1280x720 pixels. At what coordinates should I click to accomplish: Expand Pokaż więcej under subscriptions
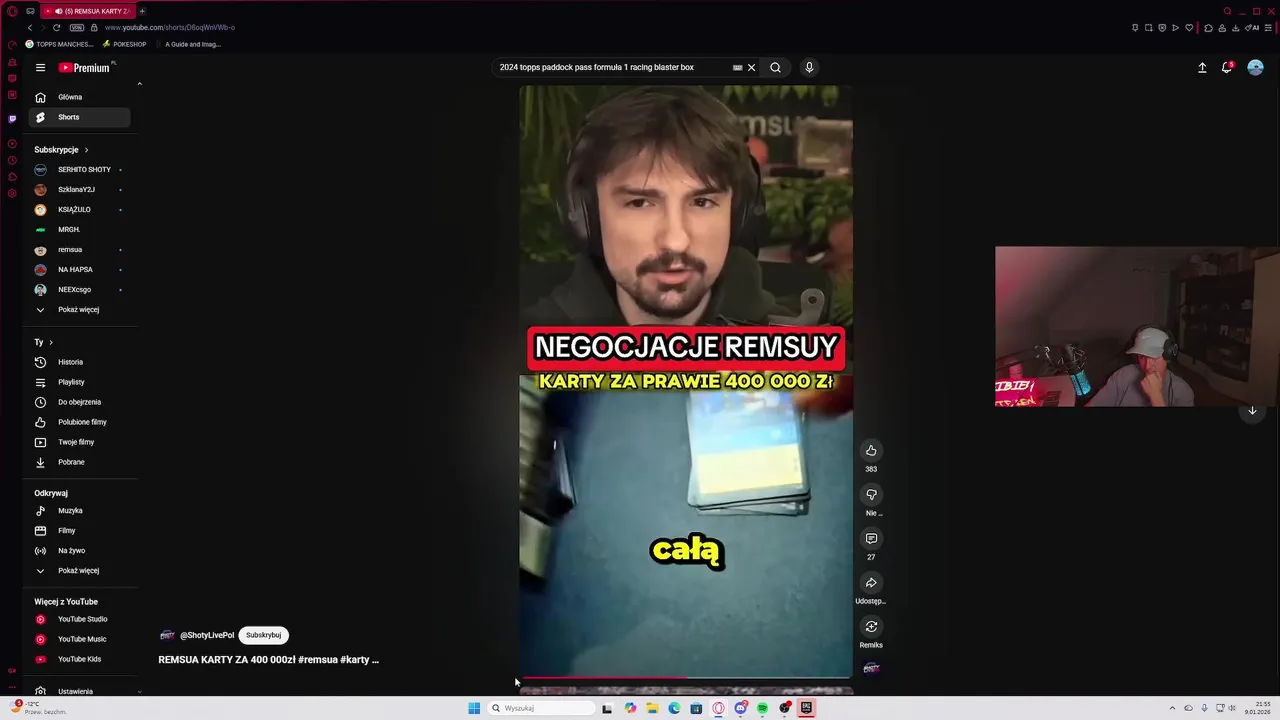click(80, 309)
